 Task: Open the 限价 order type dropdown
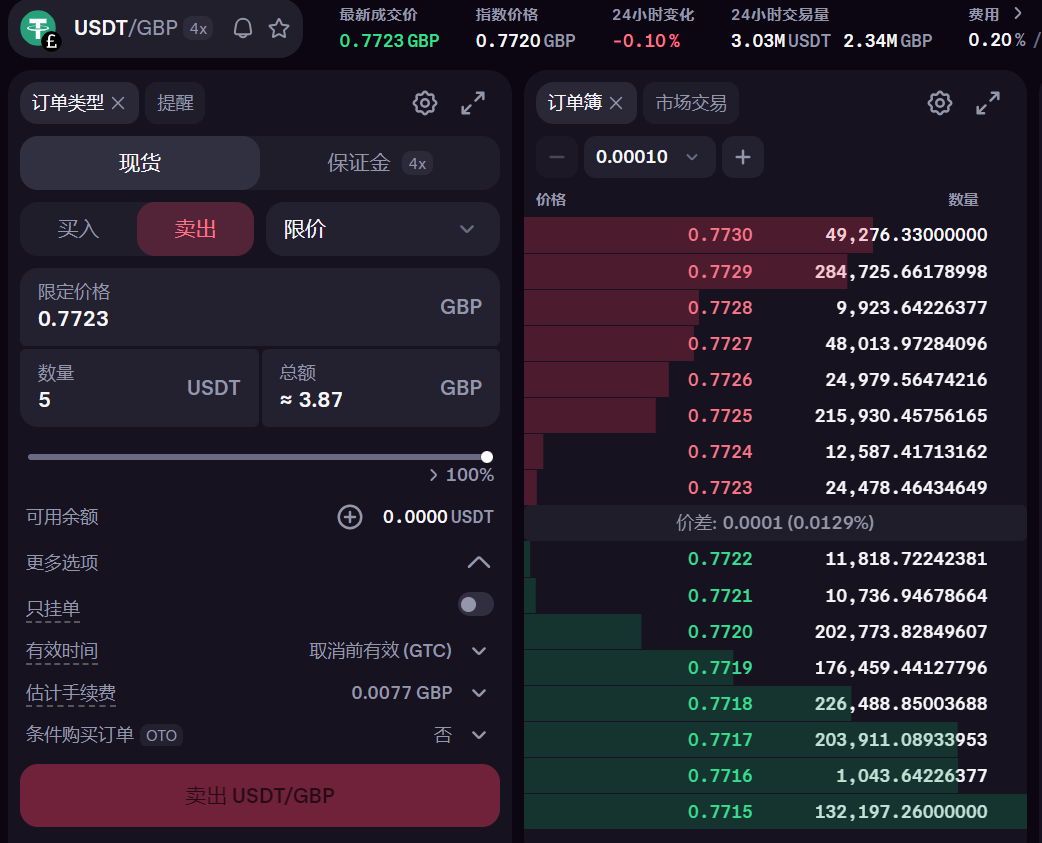point(382,229)
